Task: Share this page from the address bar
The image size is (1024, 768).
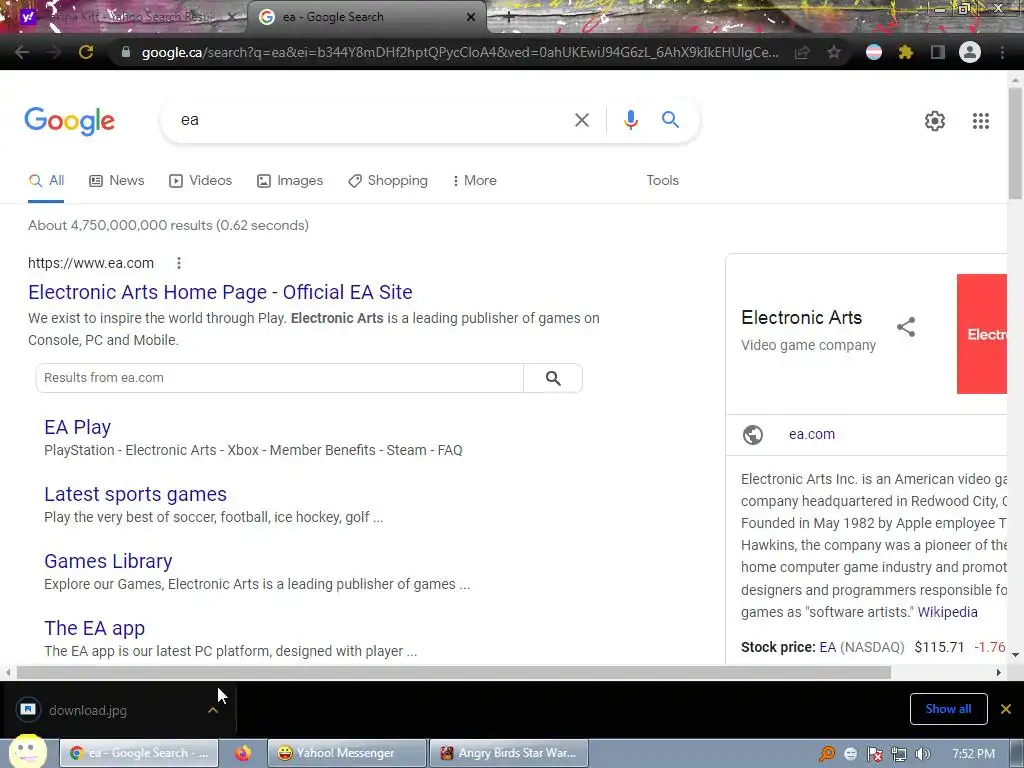Action: [x=802, y=52]
